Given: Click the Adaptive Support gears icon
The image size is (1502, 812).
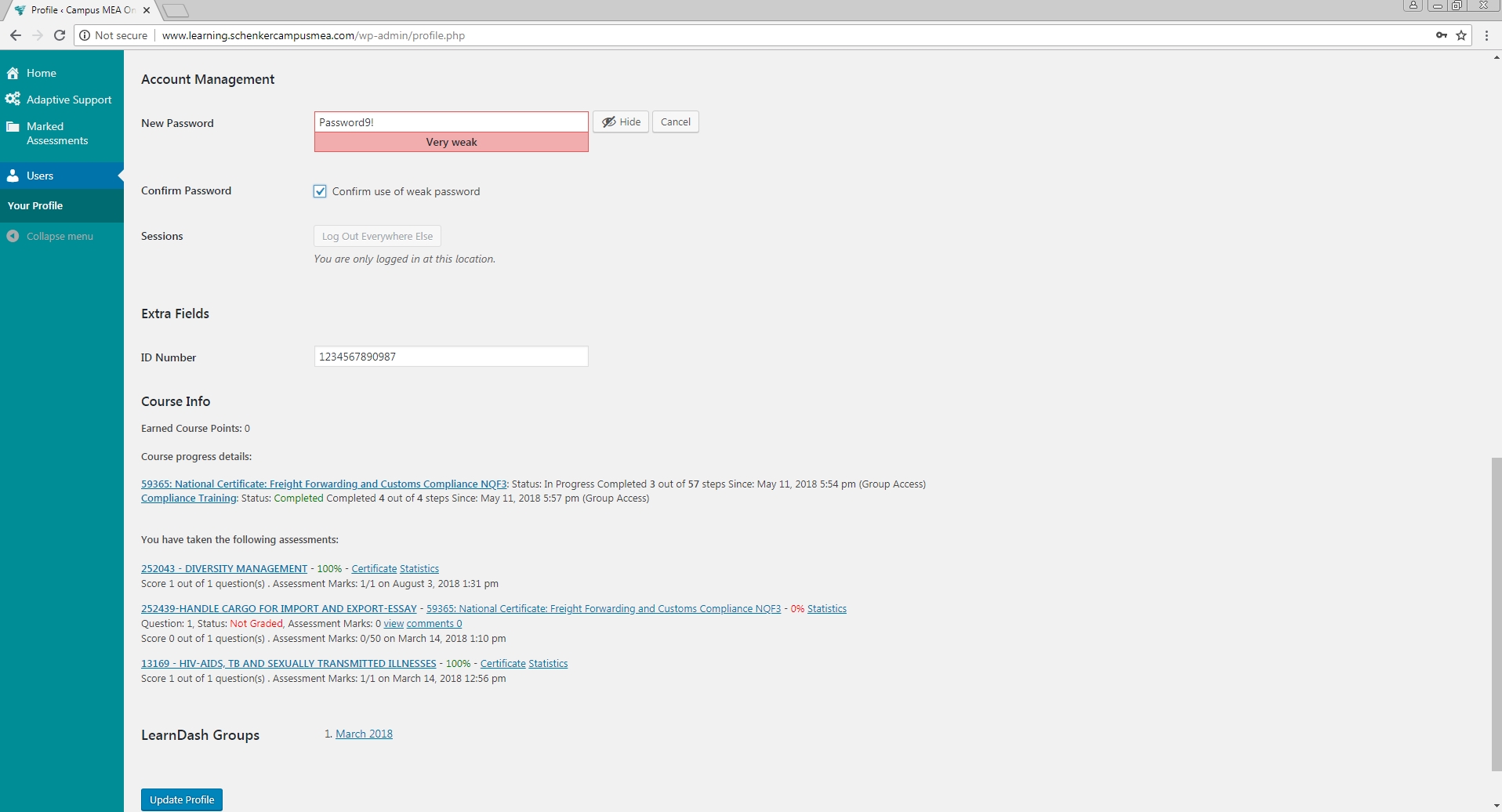Looking at the screenshot, I should [13, 100].
